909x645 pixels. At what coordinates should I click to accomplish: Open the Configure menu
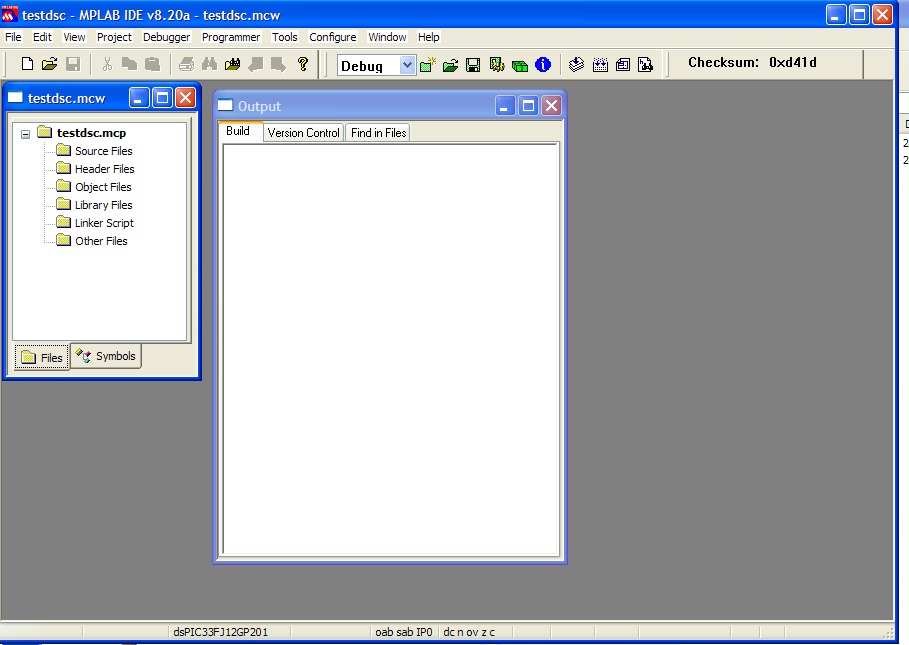(x=332, y=37)
